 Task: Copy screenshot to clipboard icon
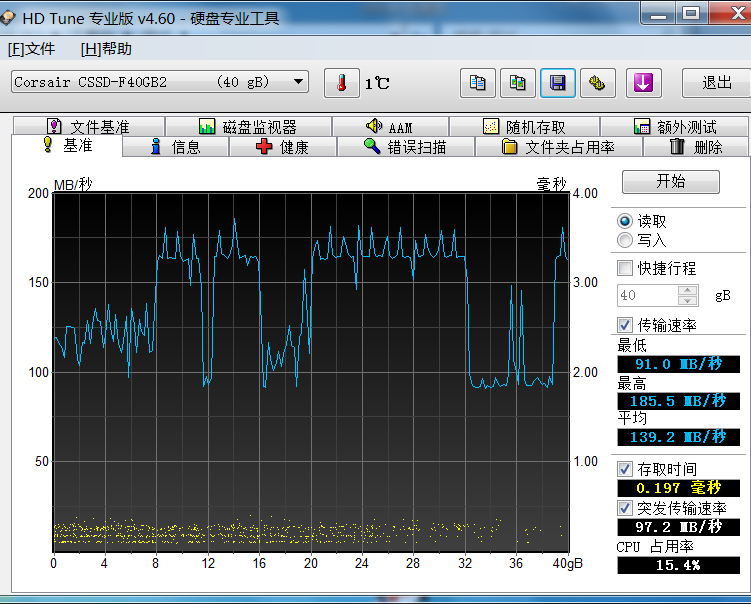pos(518,83)
